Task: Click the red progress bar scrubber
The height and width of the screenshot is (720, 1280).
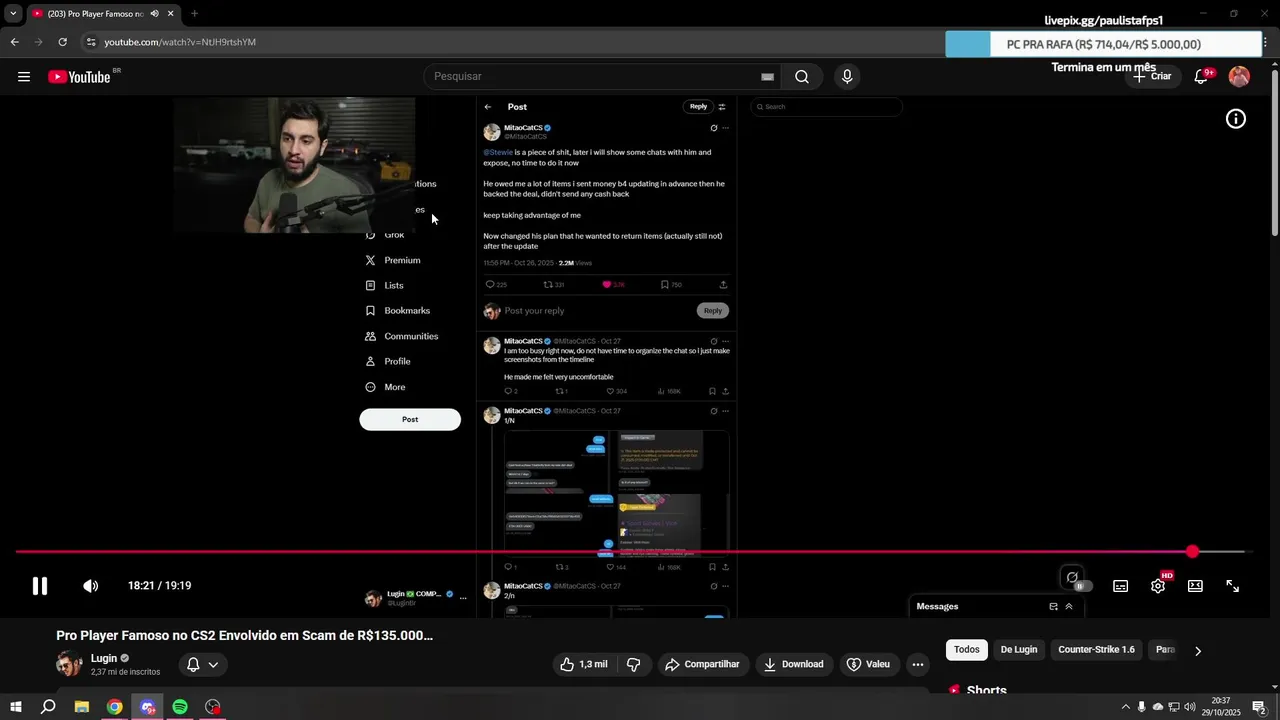Action: tap(1192, 552)
